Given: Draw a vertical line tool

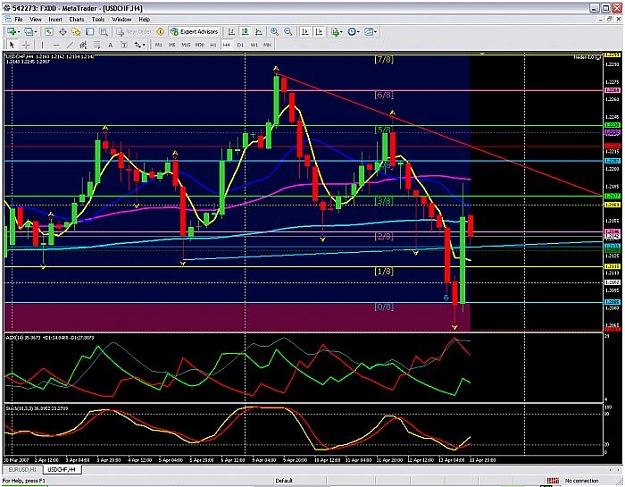Looking at the screenshot, I should point(42,45).
